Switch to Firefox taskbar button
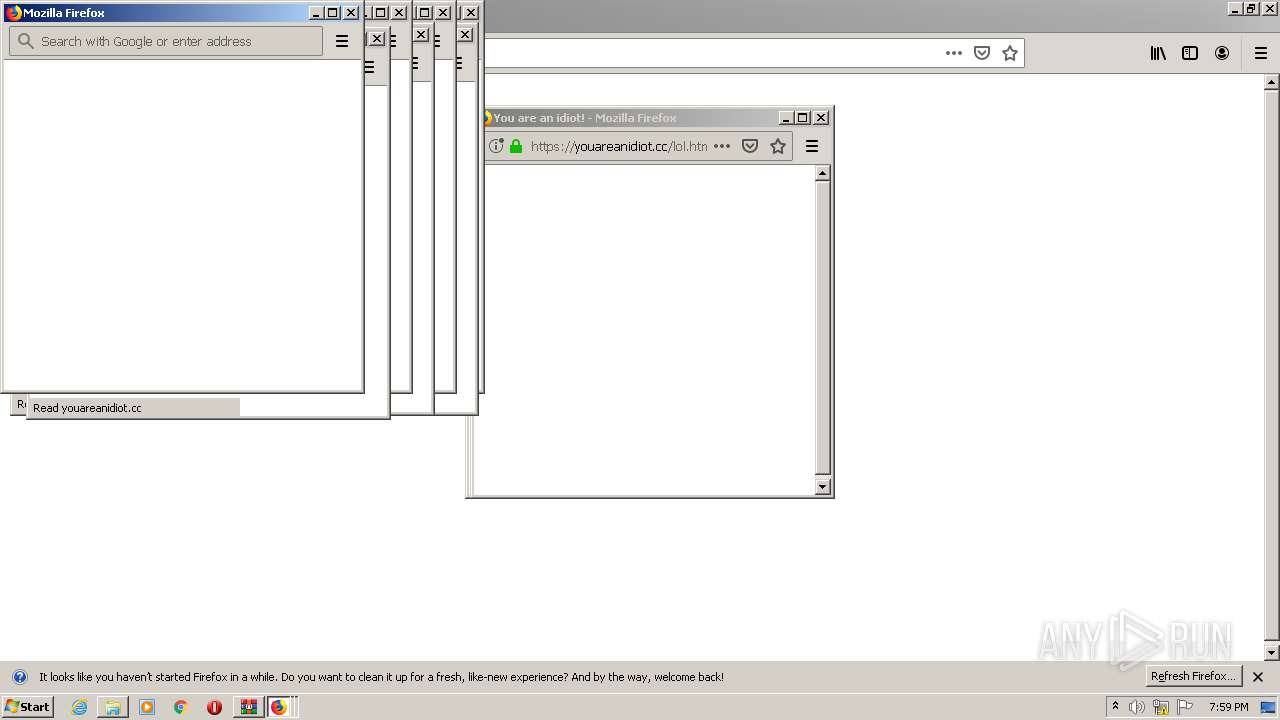This screenshot has width=1280, height=720. click(x=279, y=707)
